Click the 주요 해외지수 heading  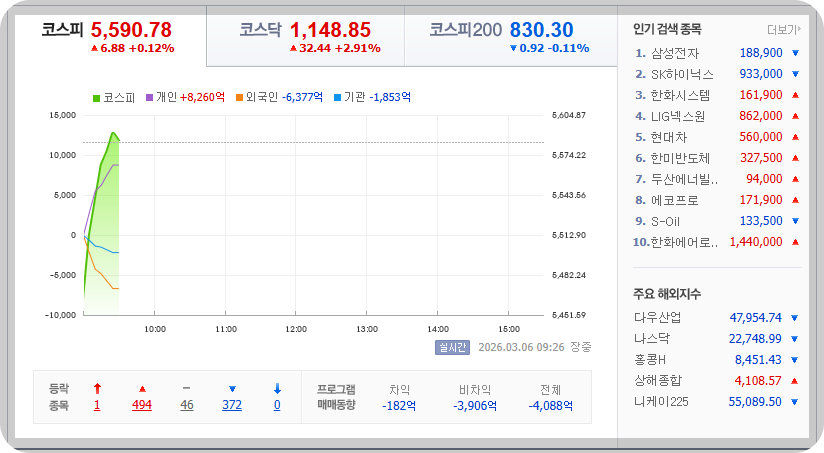coord(667,294)
